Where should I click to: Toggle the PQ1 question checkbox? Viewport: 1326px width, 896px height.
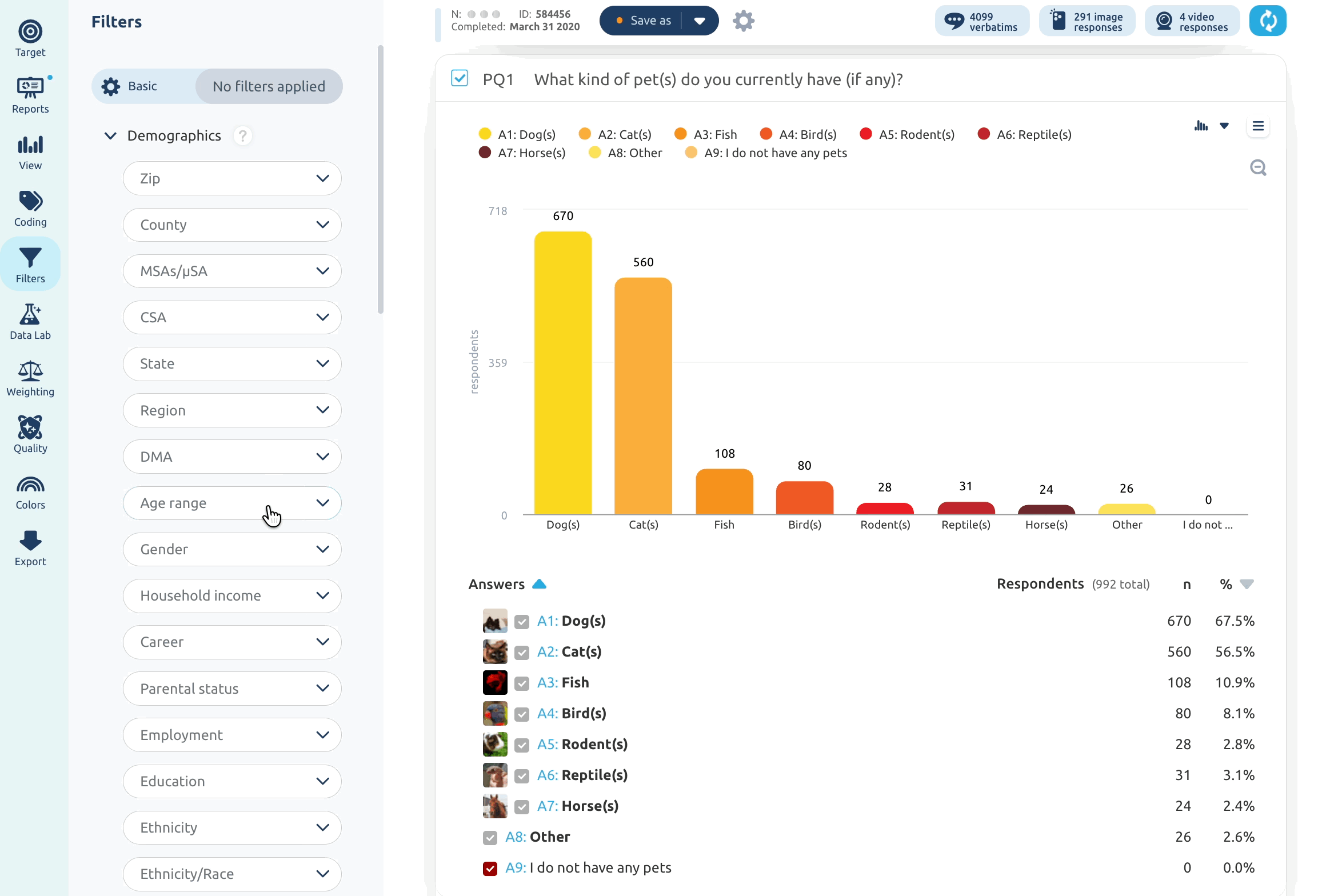click(x=460, y=78)
